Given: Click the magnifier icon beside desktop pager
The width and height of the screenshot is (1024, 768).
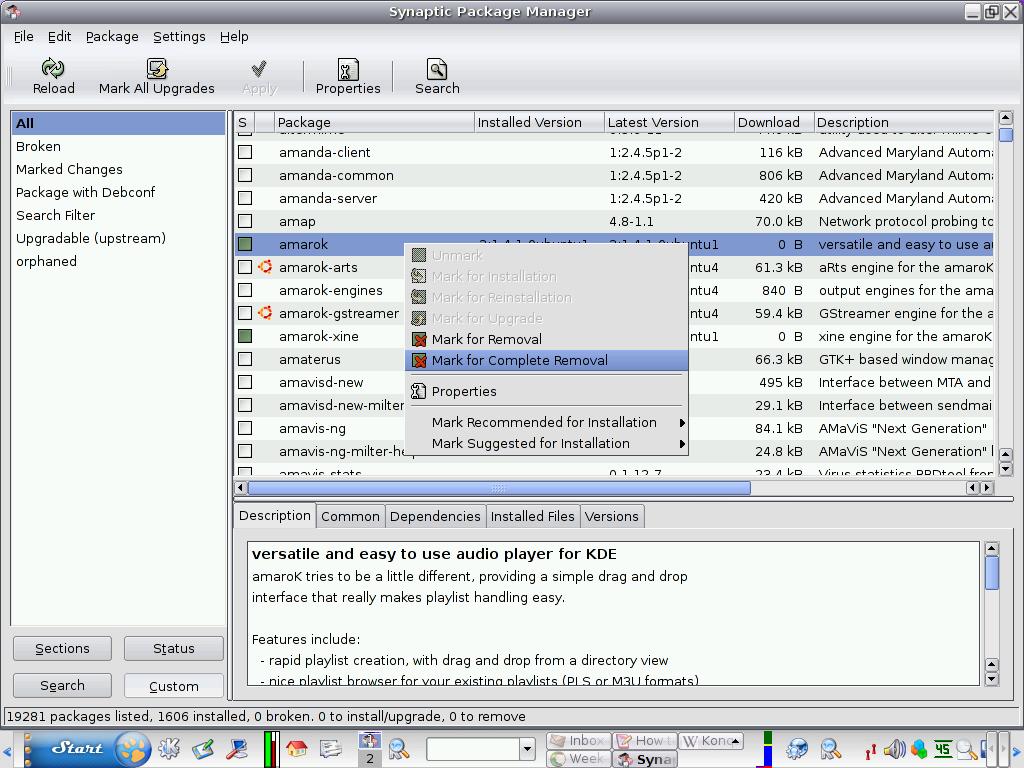Looking at the screenshot, I should click(398, 750).
